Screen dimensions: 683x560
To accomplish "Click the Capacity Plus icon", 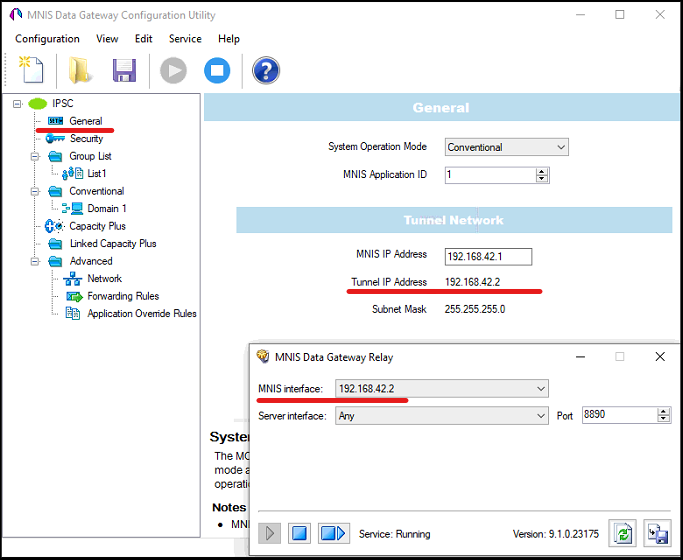I will [x=54, y=226].
